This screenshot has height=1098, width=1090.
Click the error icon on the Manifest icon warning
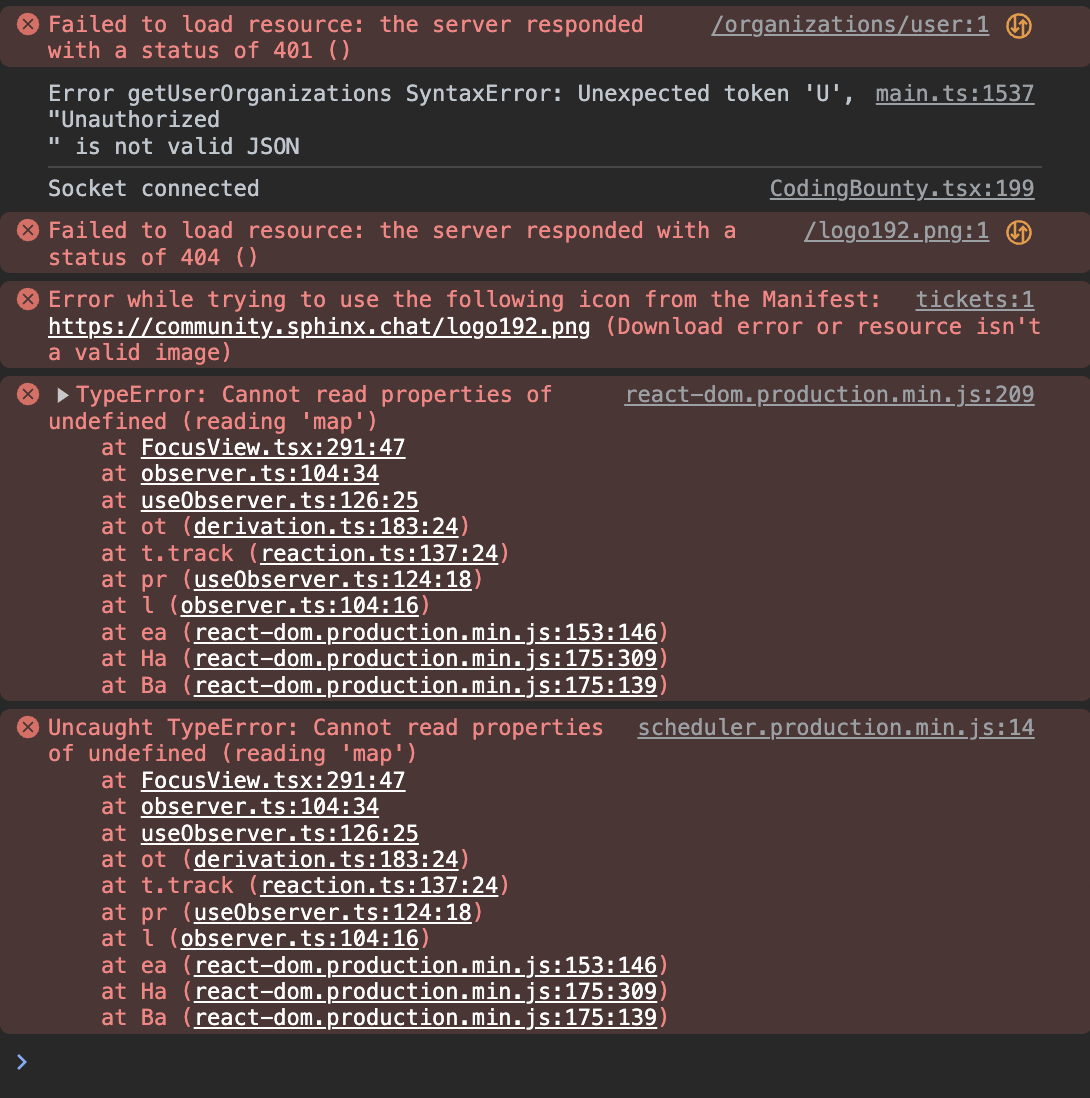point(25,299)
